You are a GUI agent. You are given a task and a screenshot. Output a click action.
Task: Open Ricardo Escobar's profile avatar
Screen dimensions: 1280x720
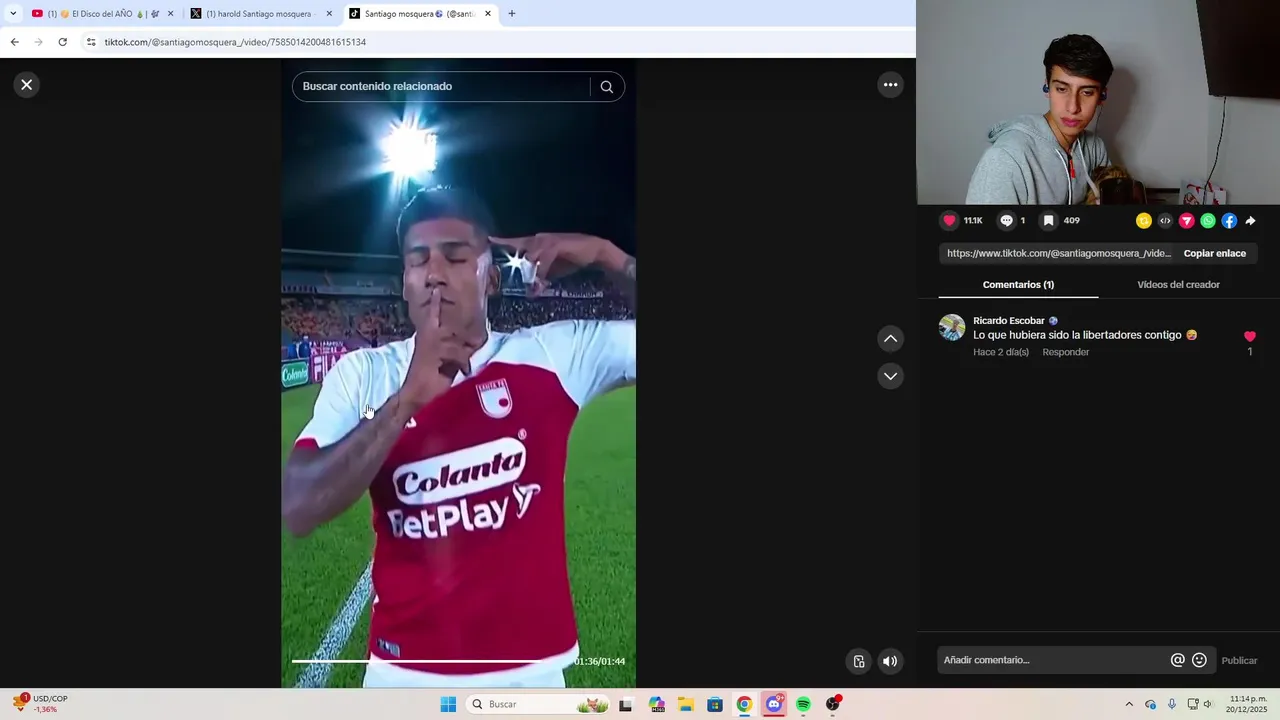(952, 328)
